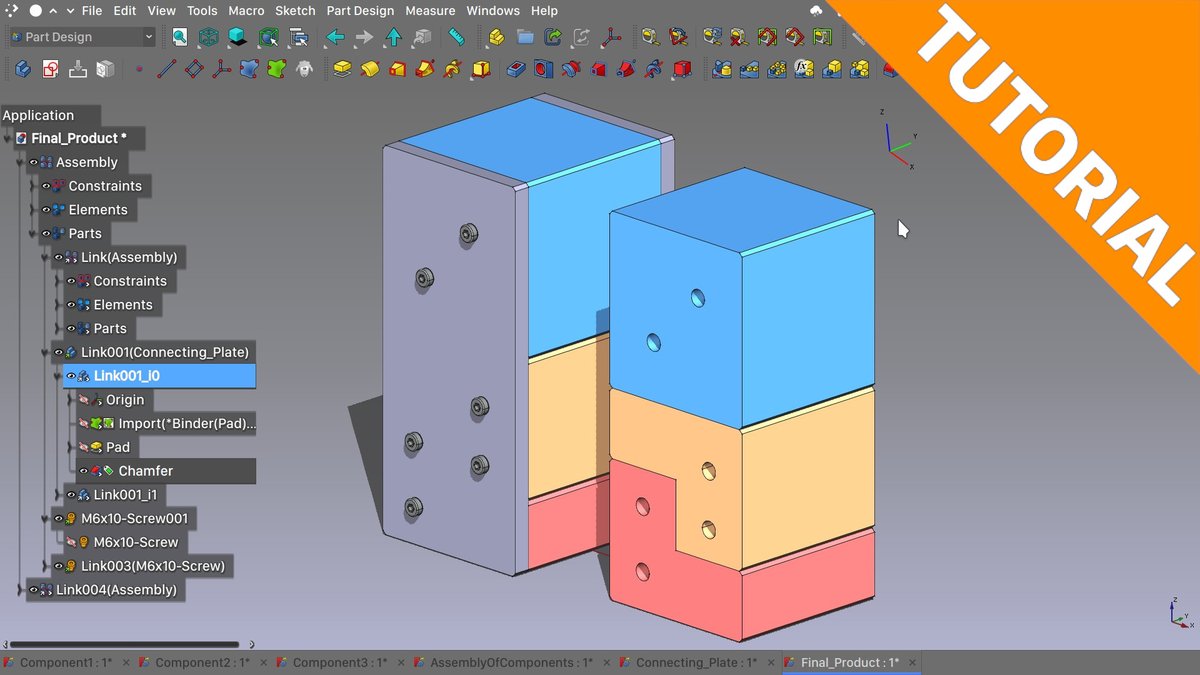Expand the Link003(M6x10-Screw) node
Screen dimensions: 1200x675
(45, 566)
